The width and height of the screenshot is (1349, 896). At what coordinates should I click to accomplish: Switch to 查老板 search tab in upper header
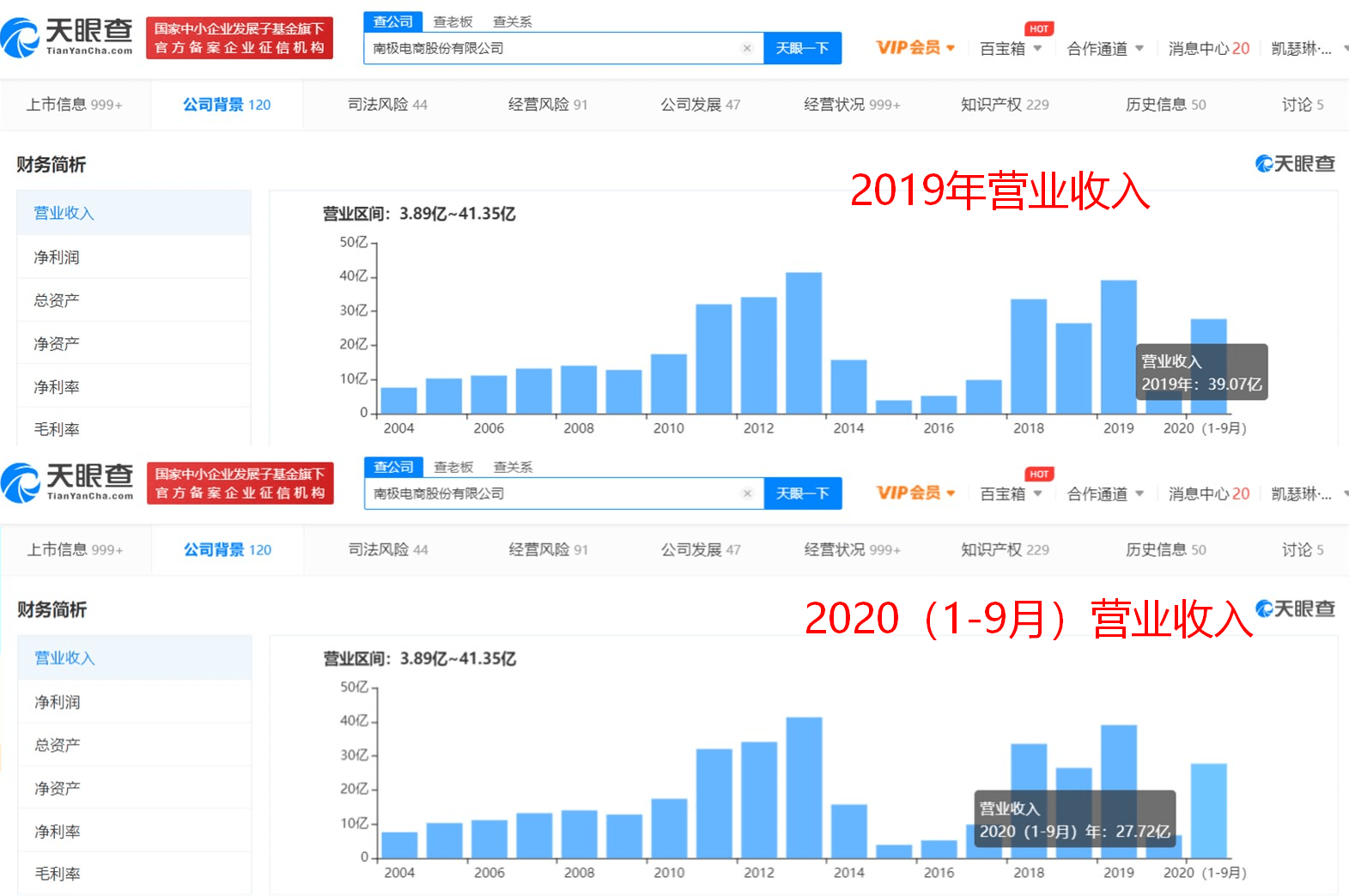pos(453,21)
